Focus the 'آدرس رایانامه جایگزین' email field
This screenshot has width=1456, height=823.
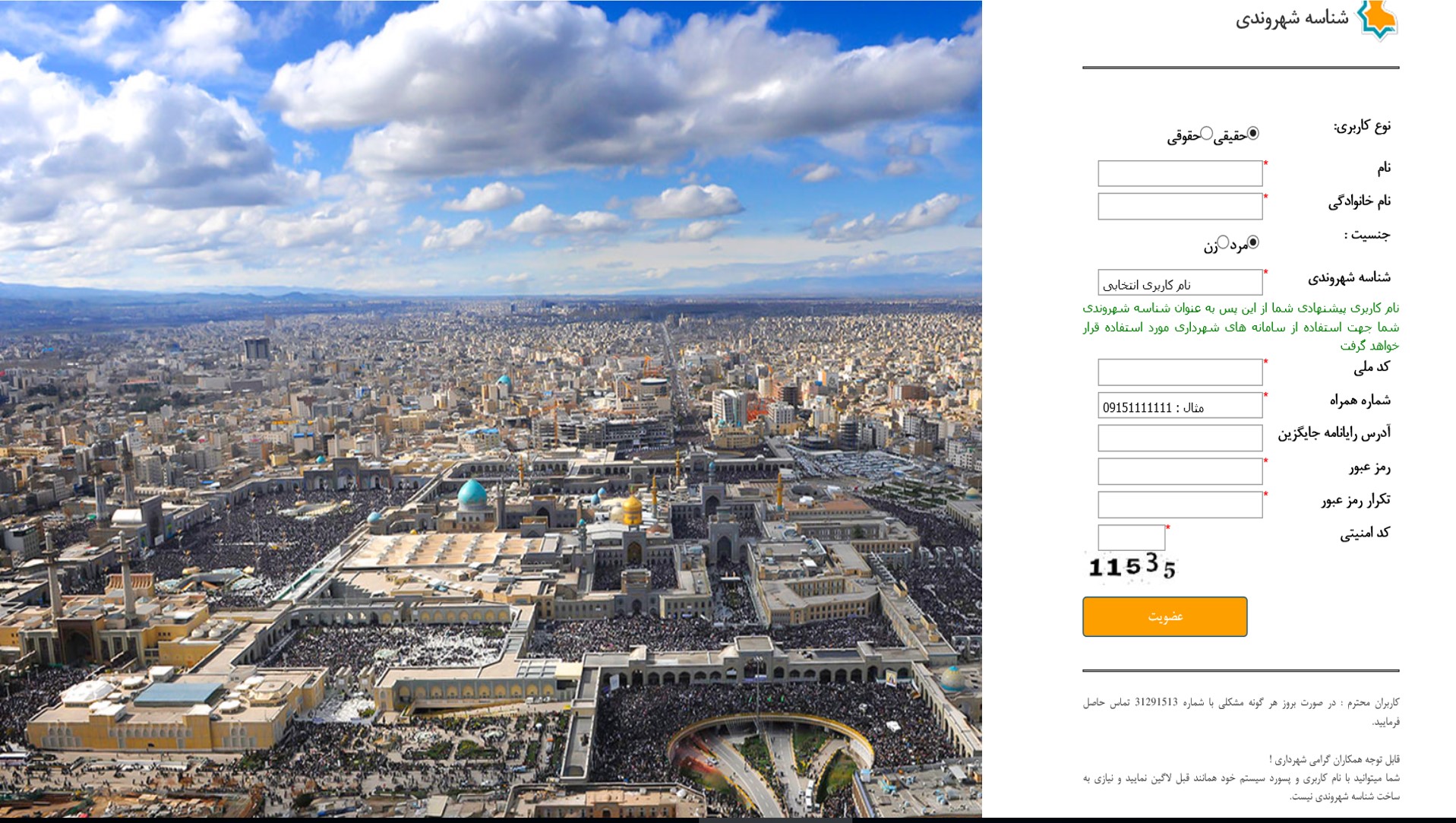click(x=1180, y=438)
